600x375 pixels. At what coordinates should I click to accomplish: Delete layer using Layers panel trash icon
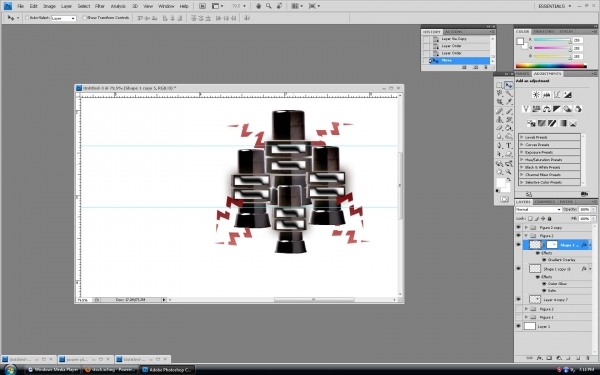coord(588,358)
